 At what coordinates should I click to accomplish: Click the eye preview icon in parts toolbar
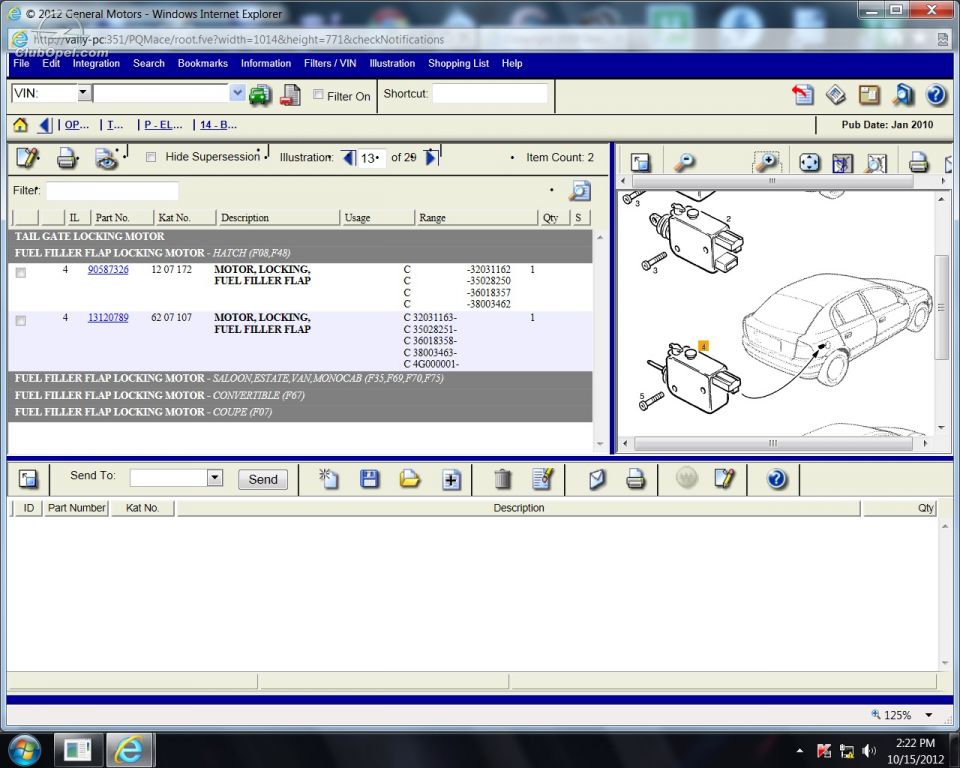point(107,159)
